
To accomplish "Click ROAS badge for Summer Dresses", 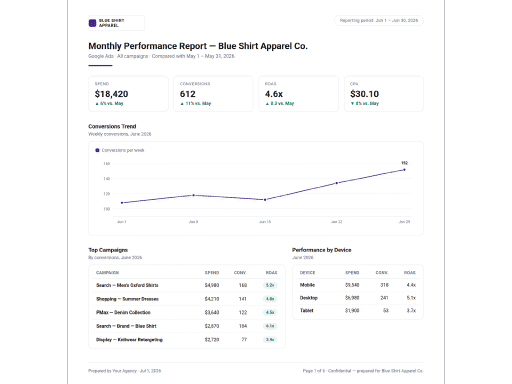I will [270, 299].
